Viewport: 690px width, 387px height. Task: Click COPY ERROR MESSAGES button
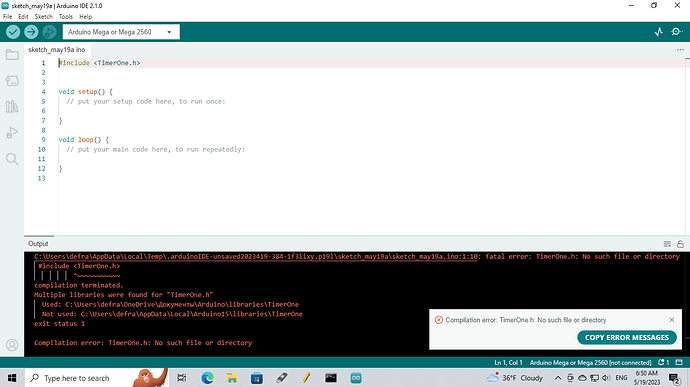[627, 337]
